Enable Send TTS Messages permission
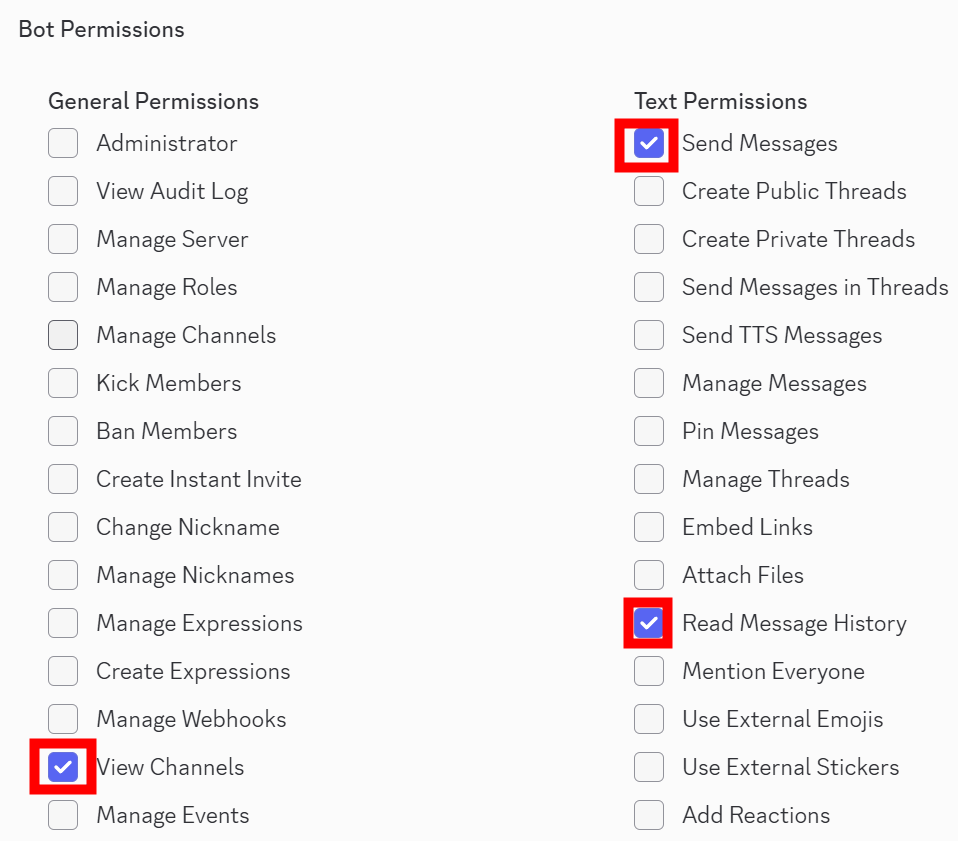This screenshot has width=958, height=841. tap(649, 336)
